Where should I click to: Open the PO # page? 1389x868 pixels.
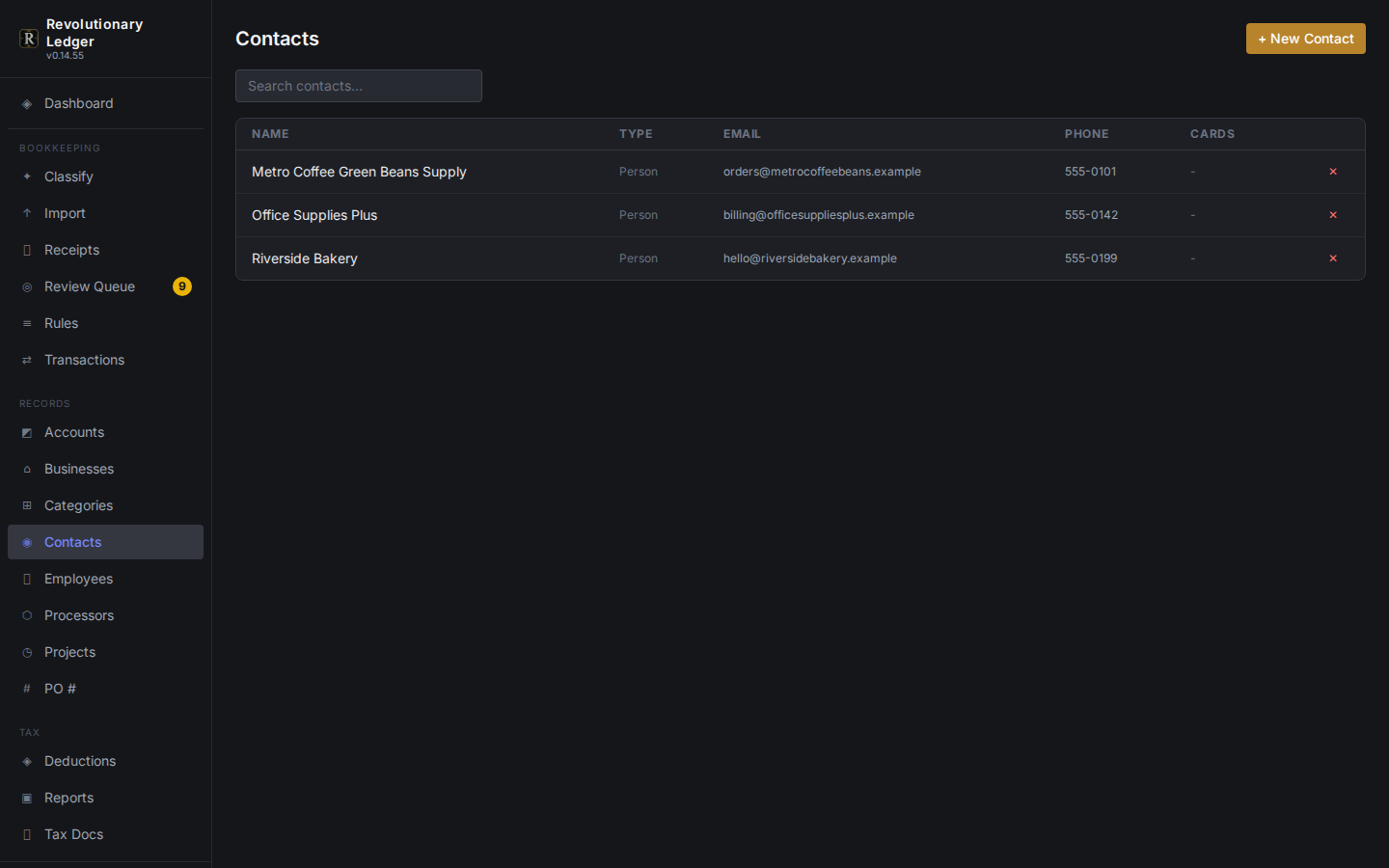105,690
